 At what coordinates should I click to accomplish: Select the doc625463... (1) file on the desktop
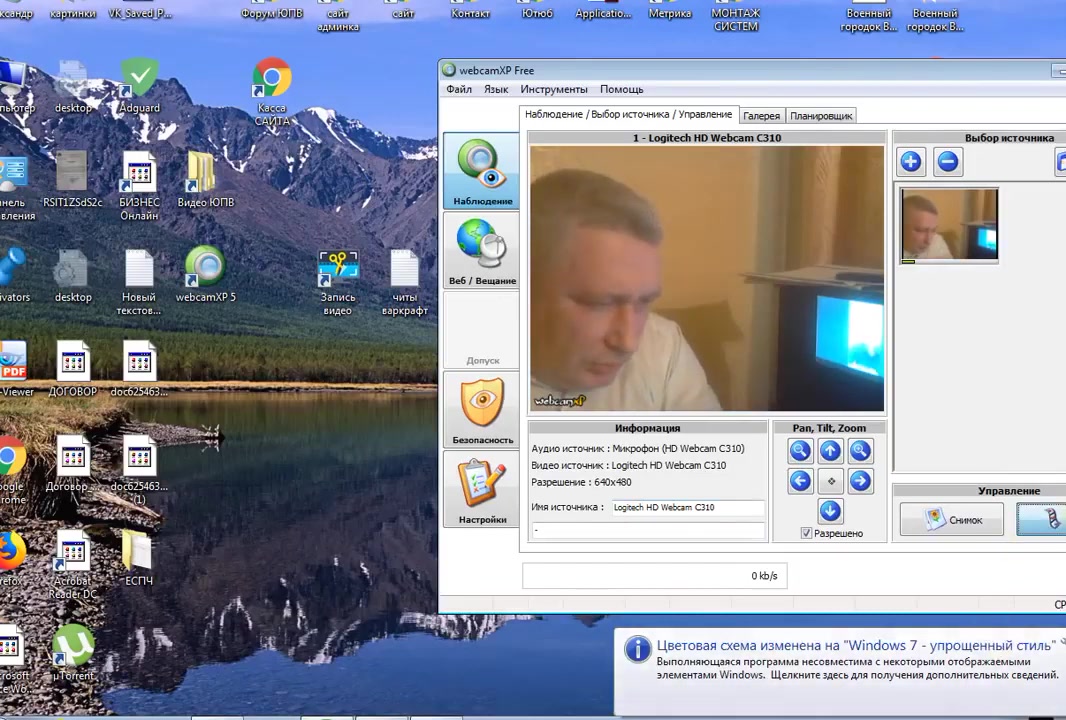[139, 470]
